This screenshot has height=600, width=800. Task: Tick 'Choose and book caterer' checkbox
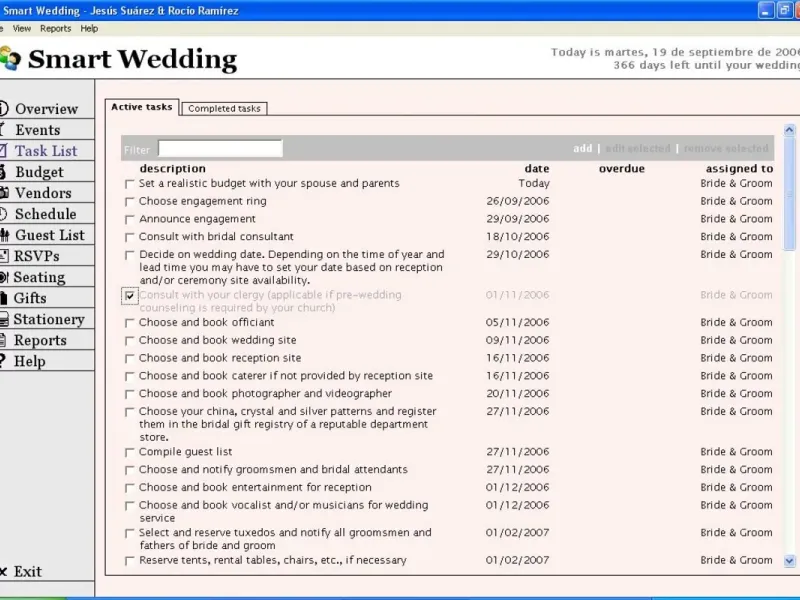130,377
